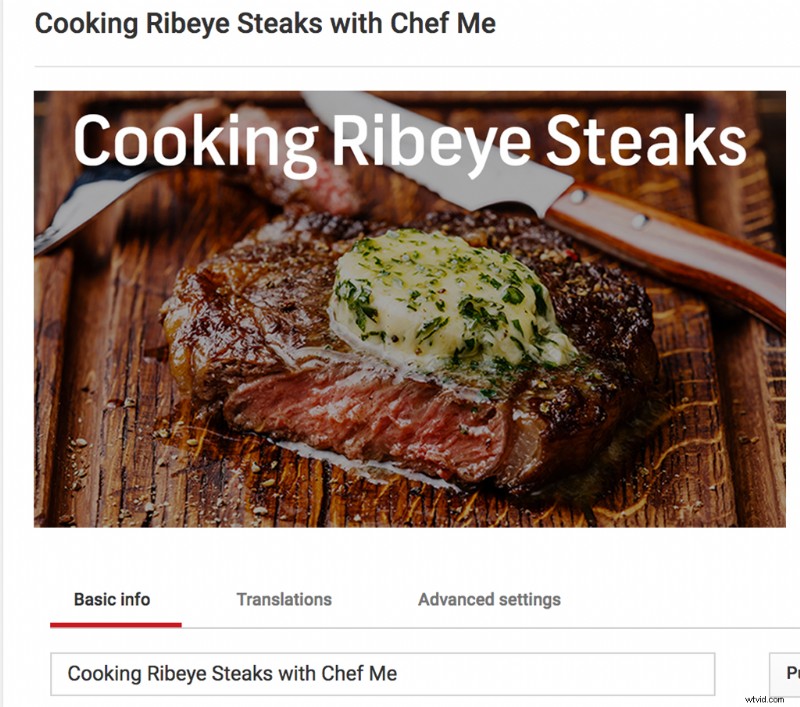Switch to the Basic info tab
This screenshot has width=800, height=707.
click(x=112, y=599)
